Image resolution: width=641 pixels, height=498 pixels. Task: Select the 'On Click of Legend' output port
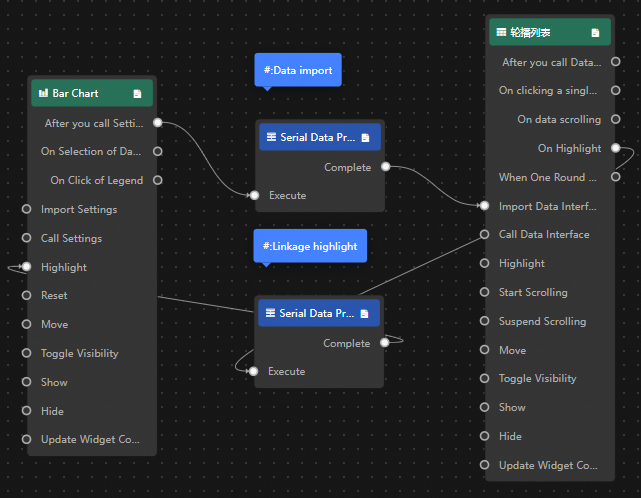[157, 180]
